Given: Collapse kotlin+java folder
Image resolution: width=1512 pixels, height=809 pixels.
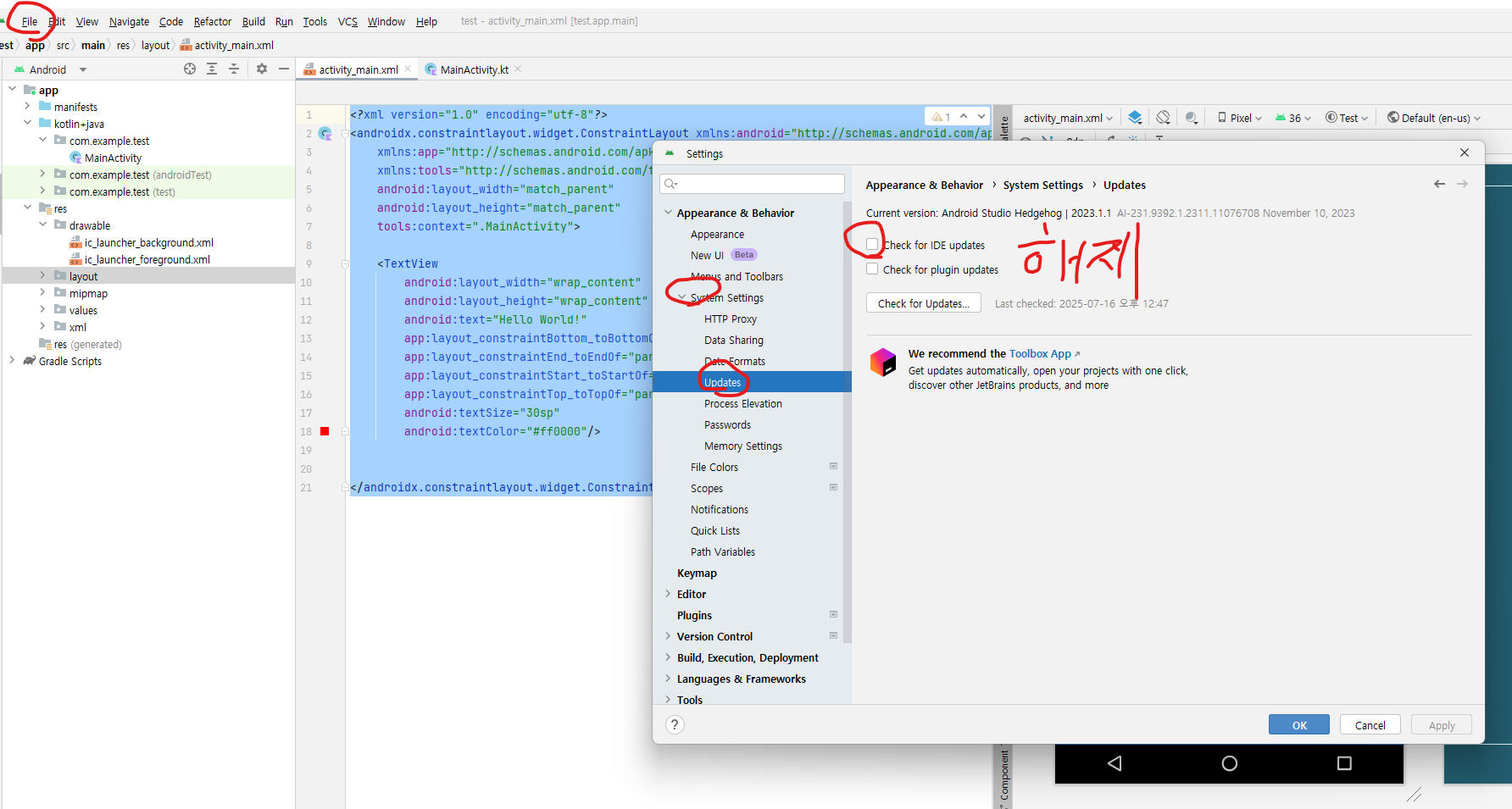Looking at the screenshot, I should [x=27, y=123].
